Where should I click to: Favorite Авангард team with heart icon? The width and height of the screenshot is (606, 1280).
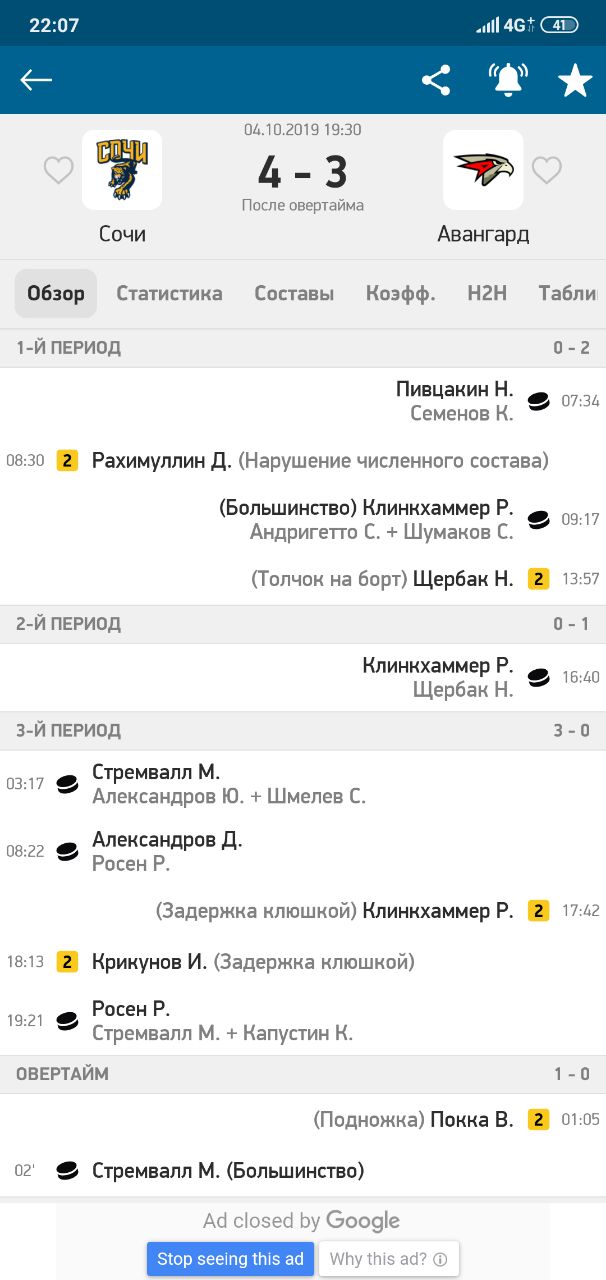click(546, 171)
